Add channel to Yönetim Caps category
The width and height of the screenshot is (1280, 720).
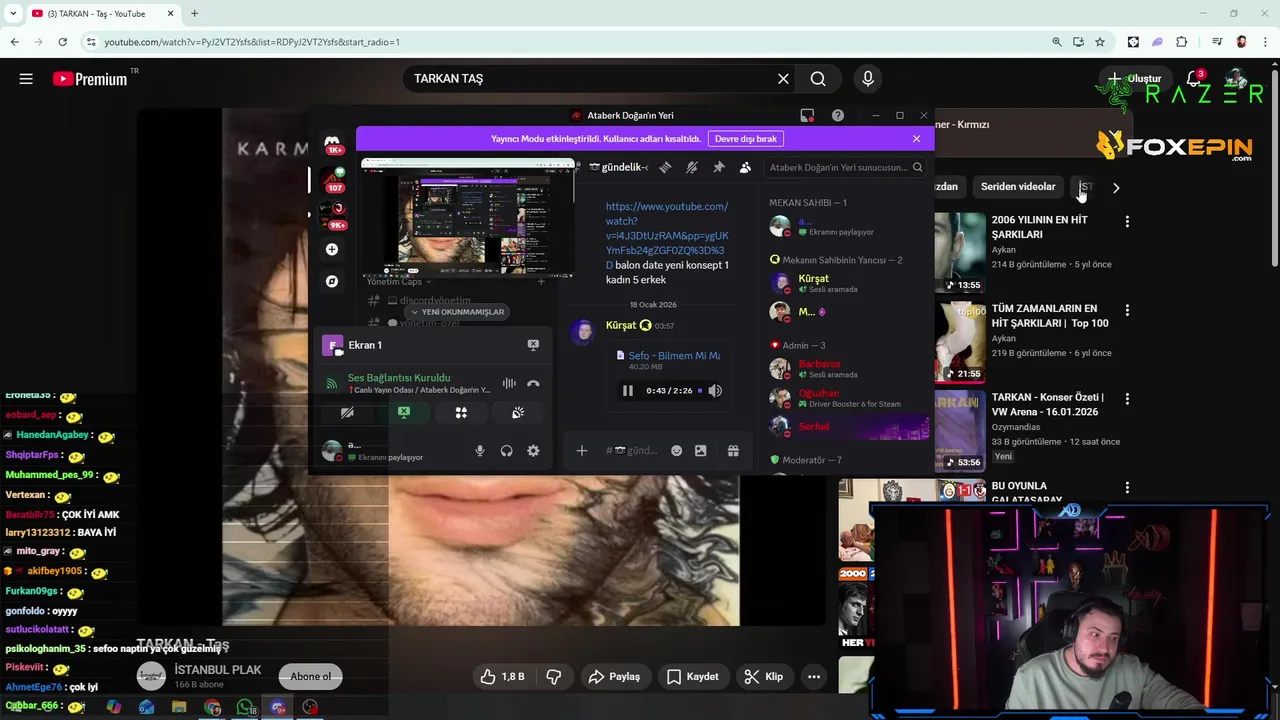(x=541, y=282)
